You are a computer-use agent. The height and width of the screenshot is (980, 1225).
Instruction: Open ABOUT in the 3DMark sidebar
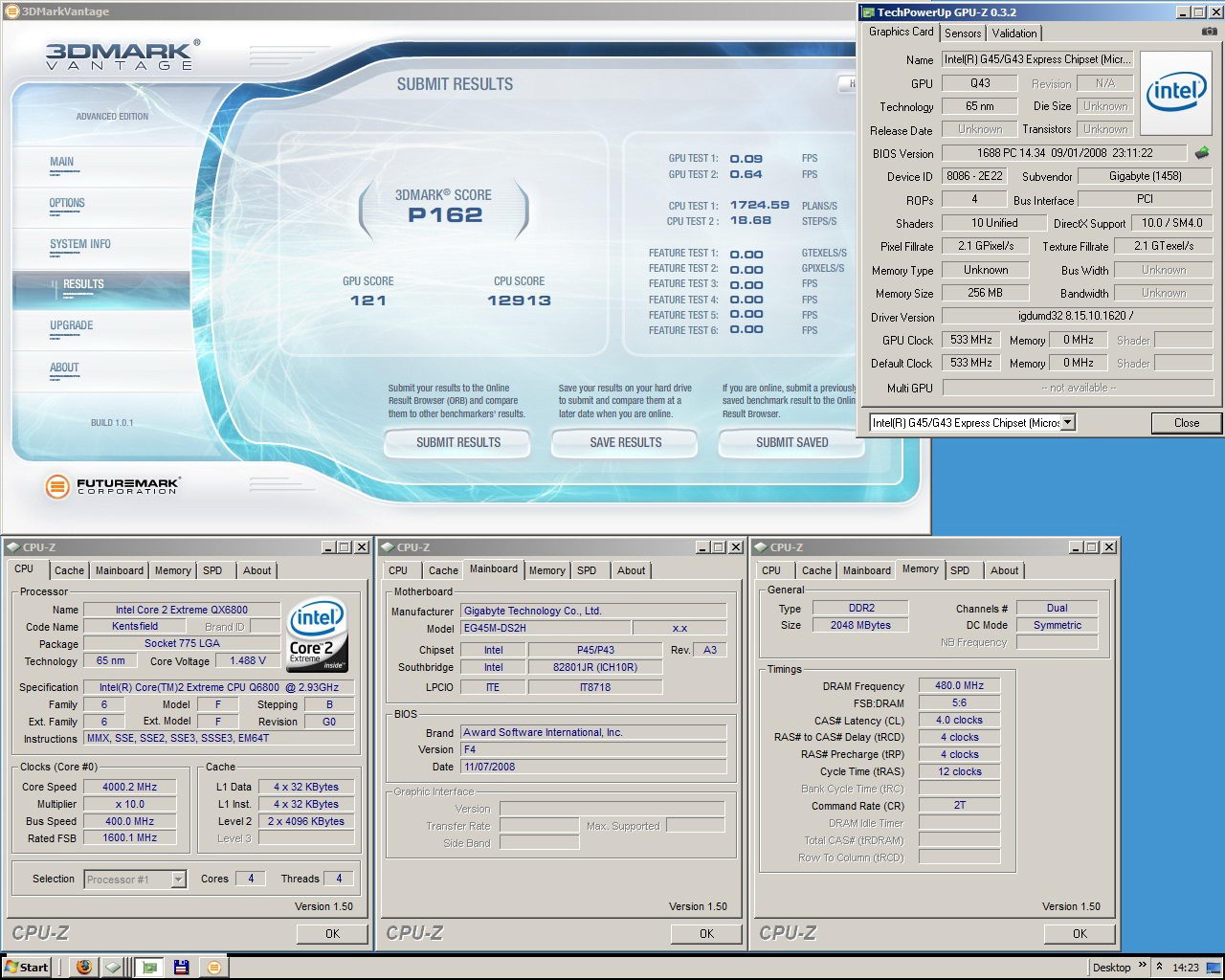click(x=64, y=367)
